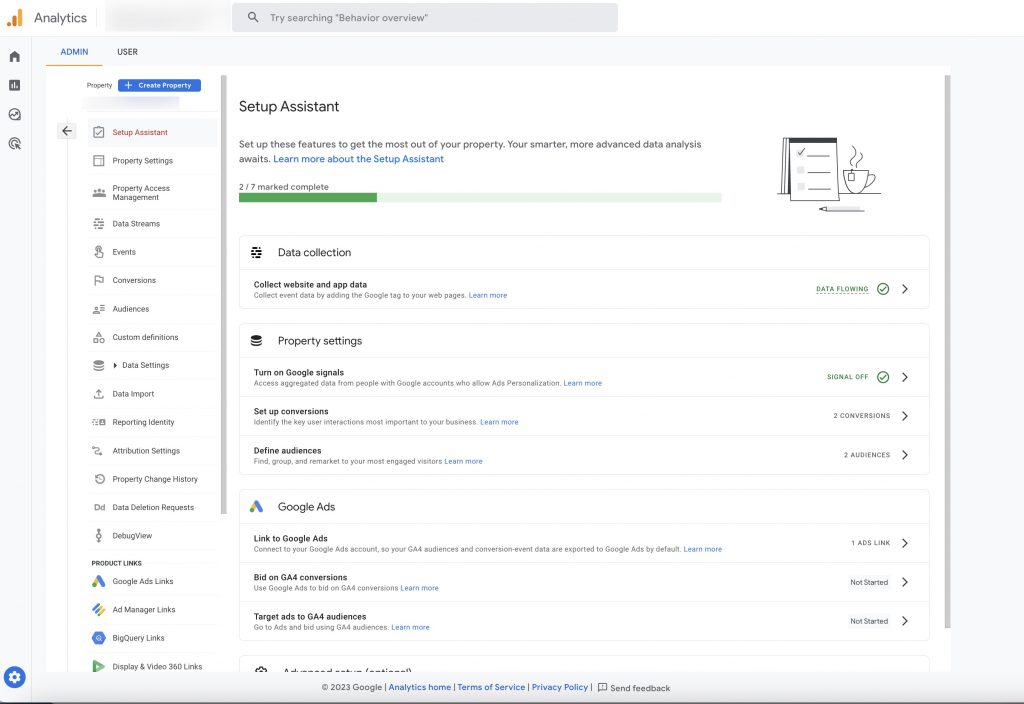The width and height of the screenshot is (1024, 704).
Task: Click the Property Access Management people icon
Action: [99, 193]
